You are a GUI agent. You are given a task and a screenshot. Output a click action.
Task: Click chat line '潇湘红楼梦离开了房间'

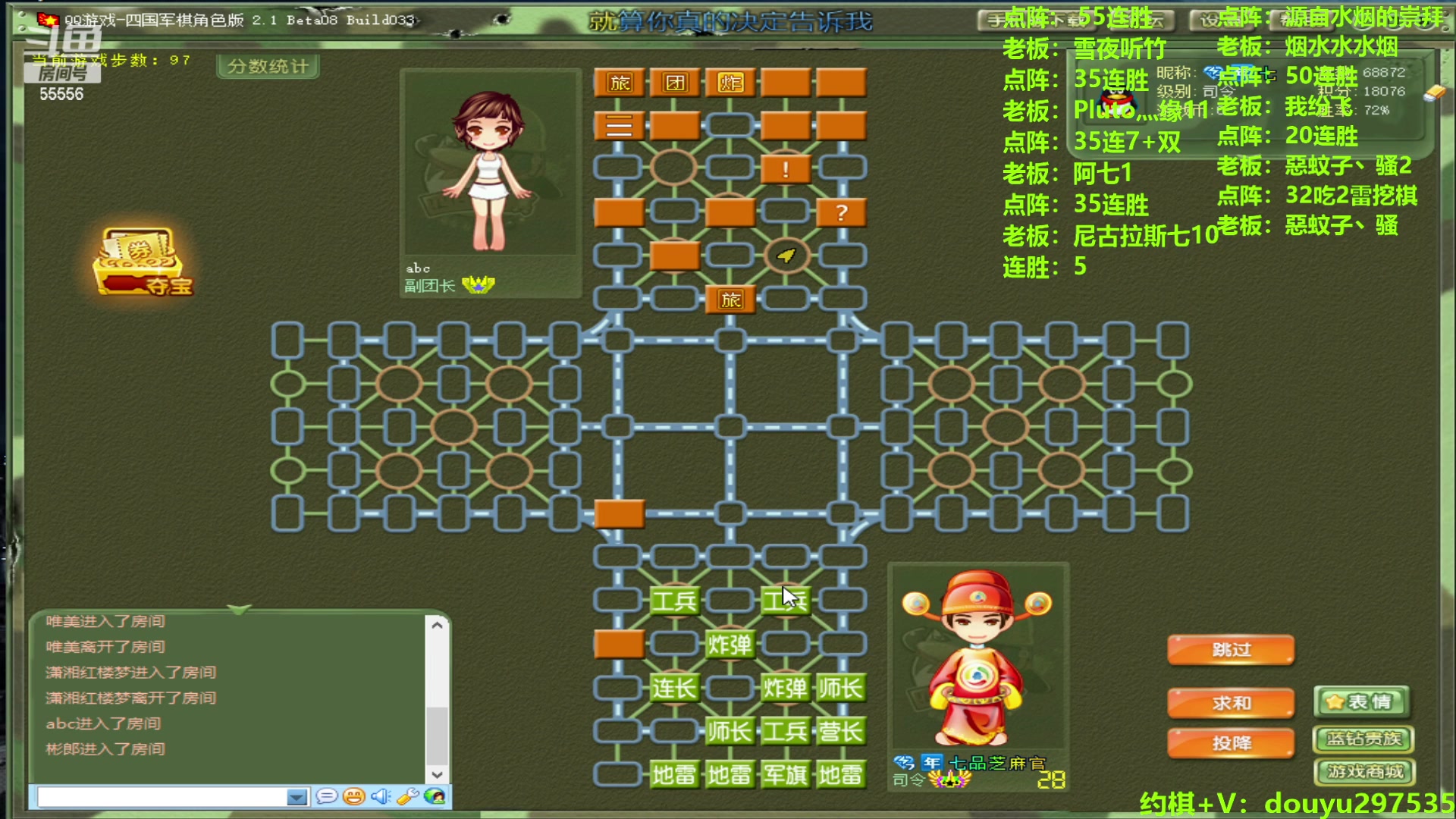[x=130, y=698]
